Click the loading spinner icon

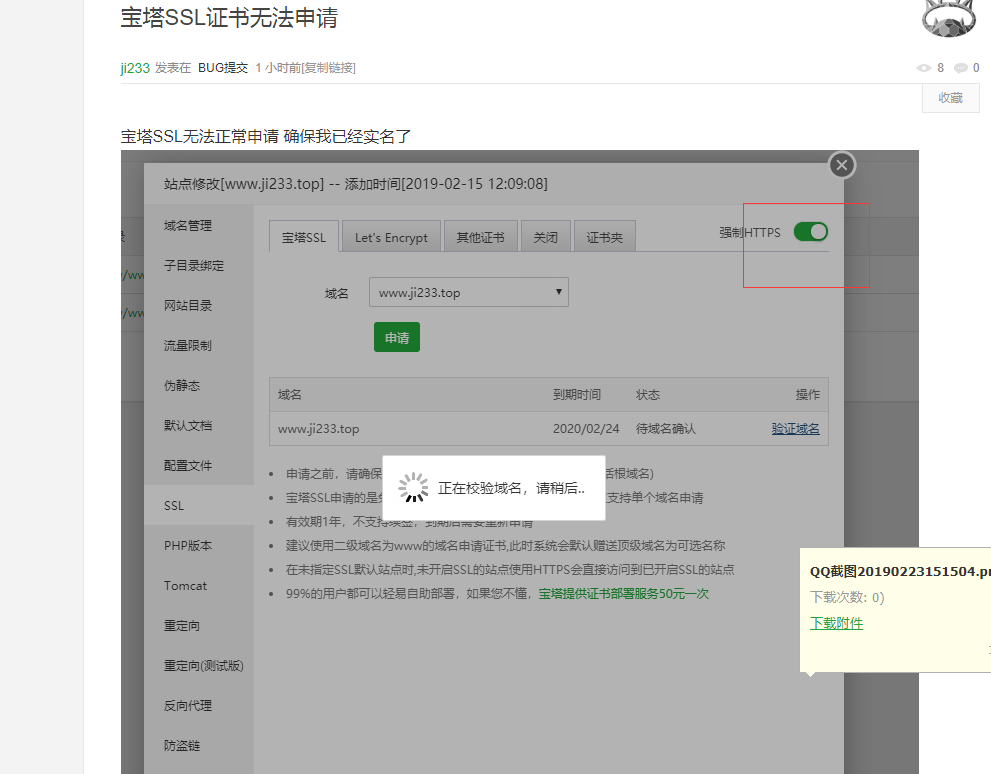[x=413, y=487]
